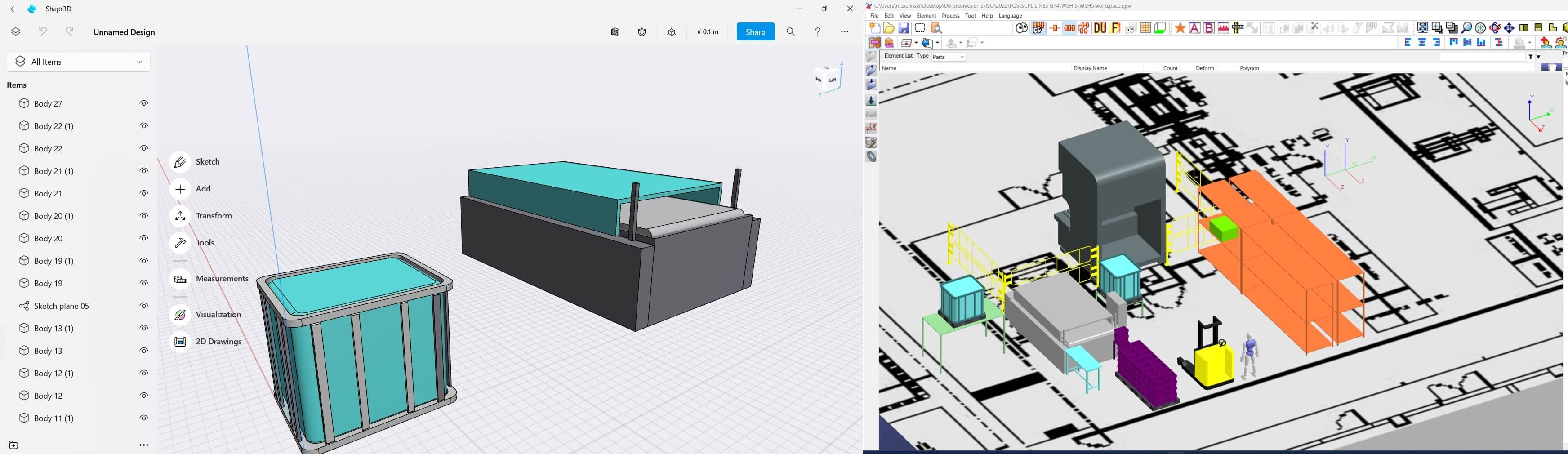Click the 0.1 m grid size button
The image size is (1568, 454).
pyautogui.click(x=707, y=31)
